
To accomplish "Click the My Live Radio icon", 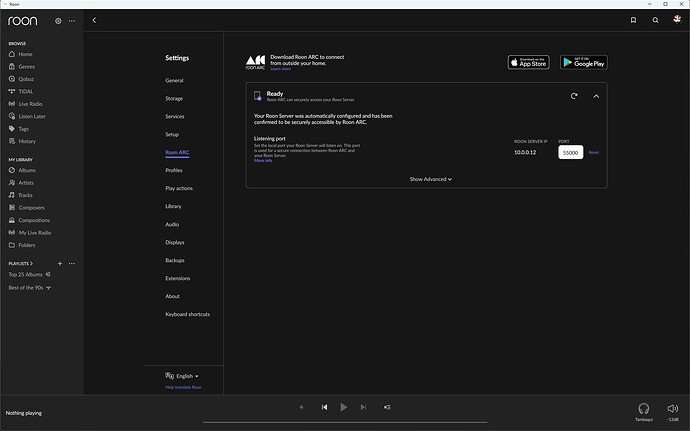I will 12,232.
